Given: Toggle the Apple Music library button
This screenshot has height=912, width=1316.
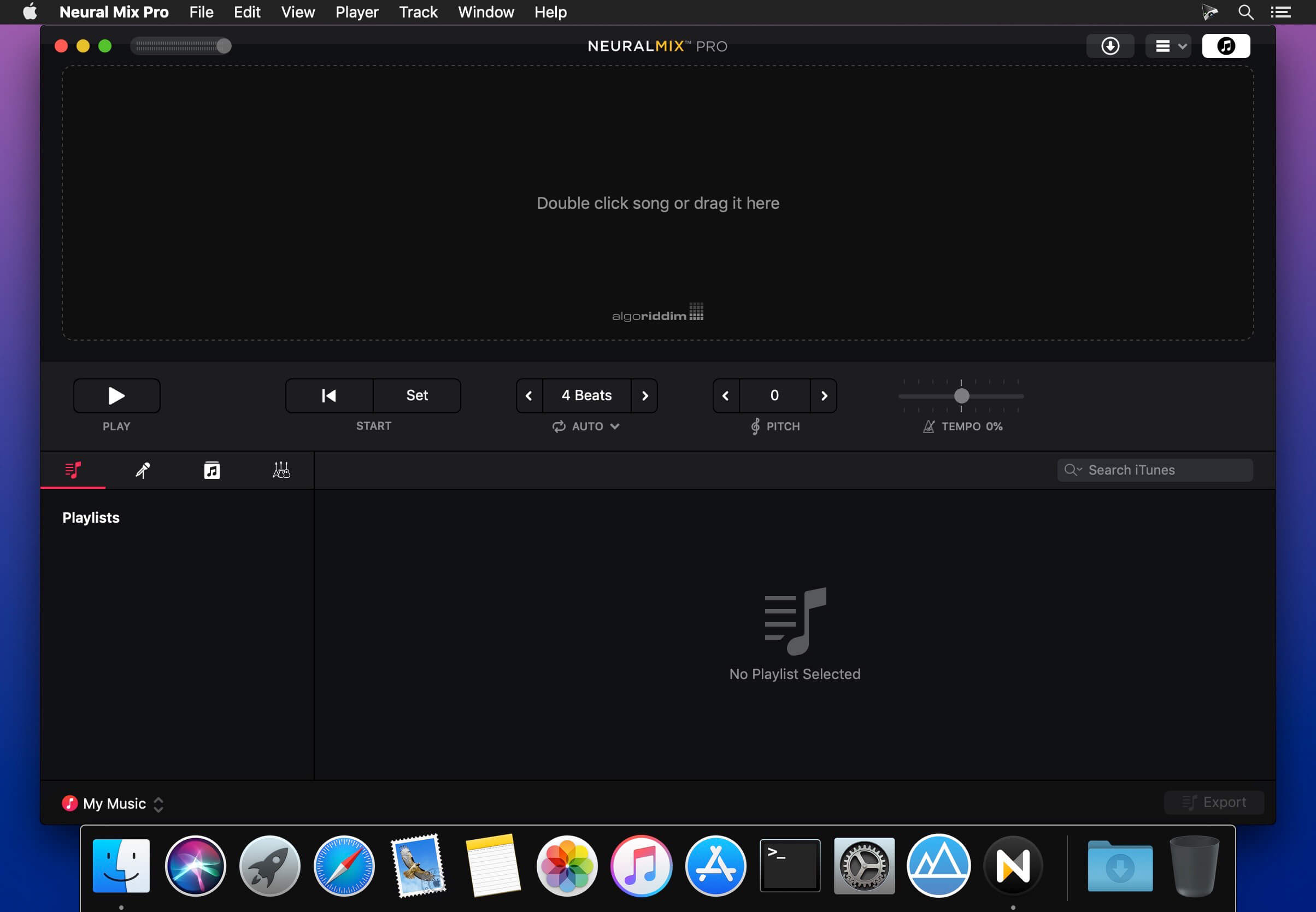Looking at the screenshot, I should [x=1226, y=46].
